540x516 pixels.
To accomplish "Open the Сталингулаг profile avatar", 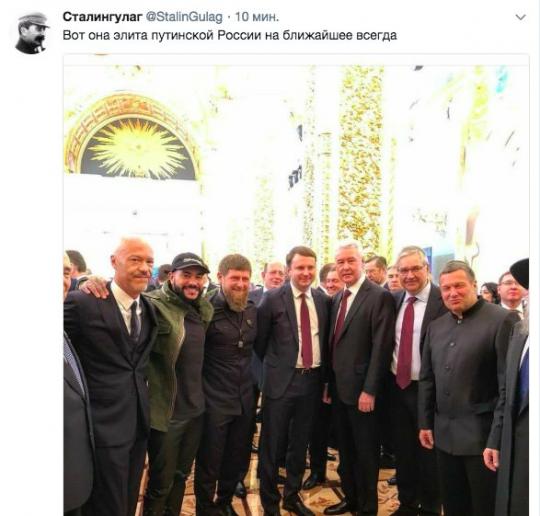I will pos(32,33).
